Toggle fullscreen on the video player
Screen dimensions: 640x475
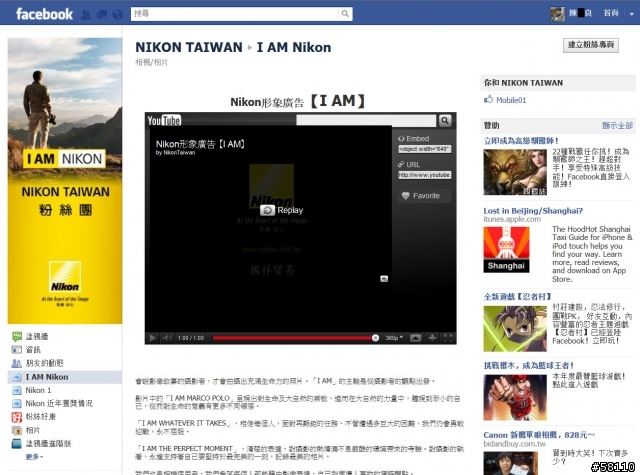click(x=448, y=337)
